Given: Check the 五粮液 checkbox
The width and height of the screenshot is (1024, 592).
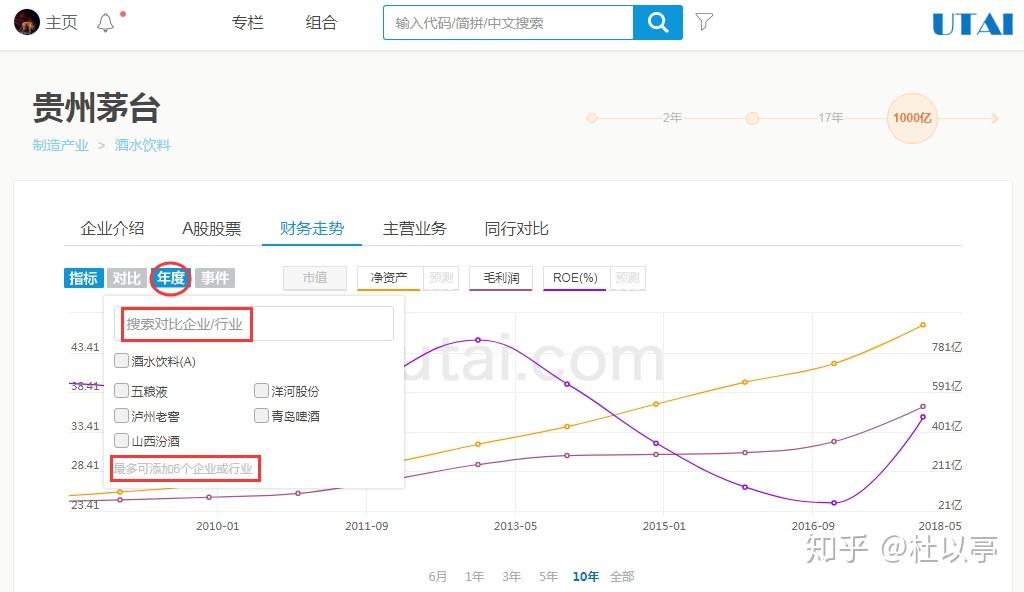Looking at the screenshot, I should coord(121,391).
